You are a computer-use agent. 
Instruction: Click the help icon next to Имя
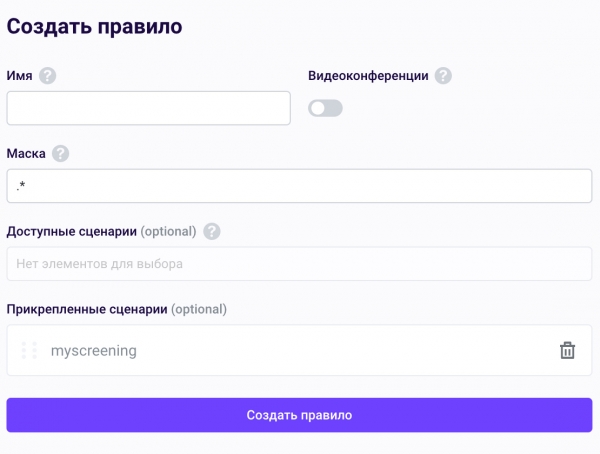(x=48, y=76)
